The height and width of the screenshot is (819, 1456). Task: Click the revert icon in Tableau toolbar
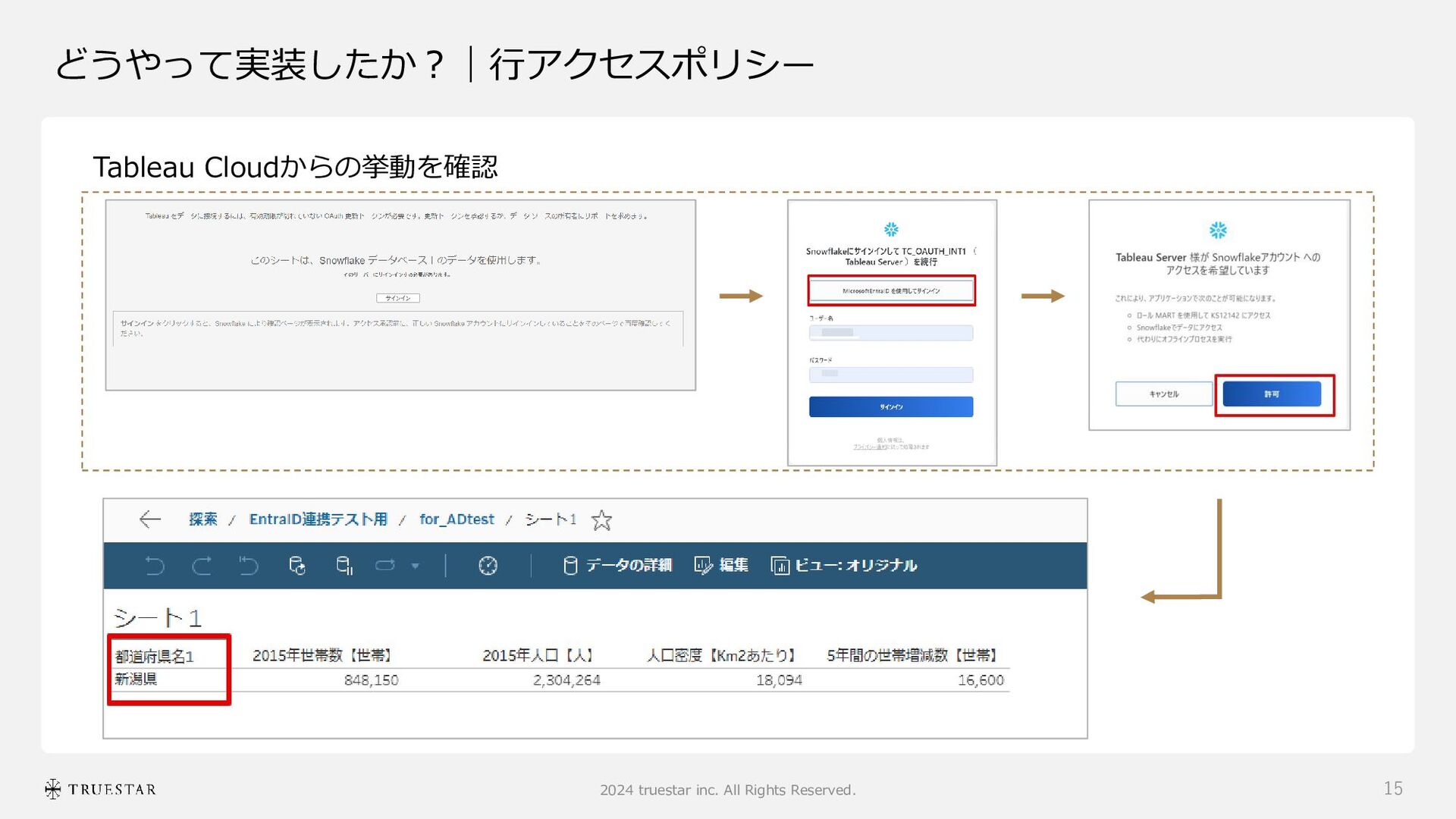click(x=249, y=566)
